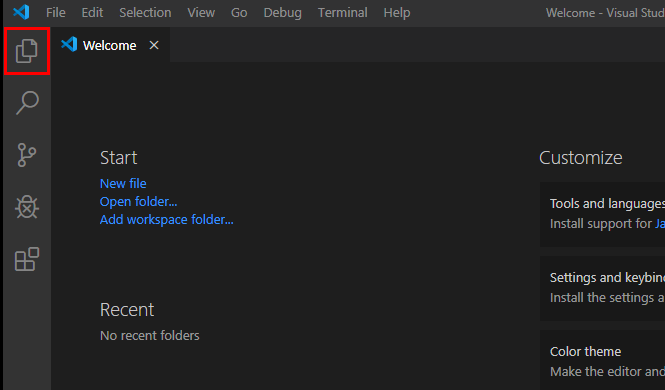665x390 pixels.
Task: Open the Help menu
Action: pos(397,13)
